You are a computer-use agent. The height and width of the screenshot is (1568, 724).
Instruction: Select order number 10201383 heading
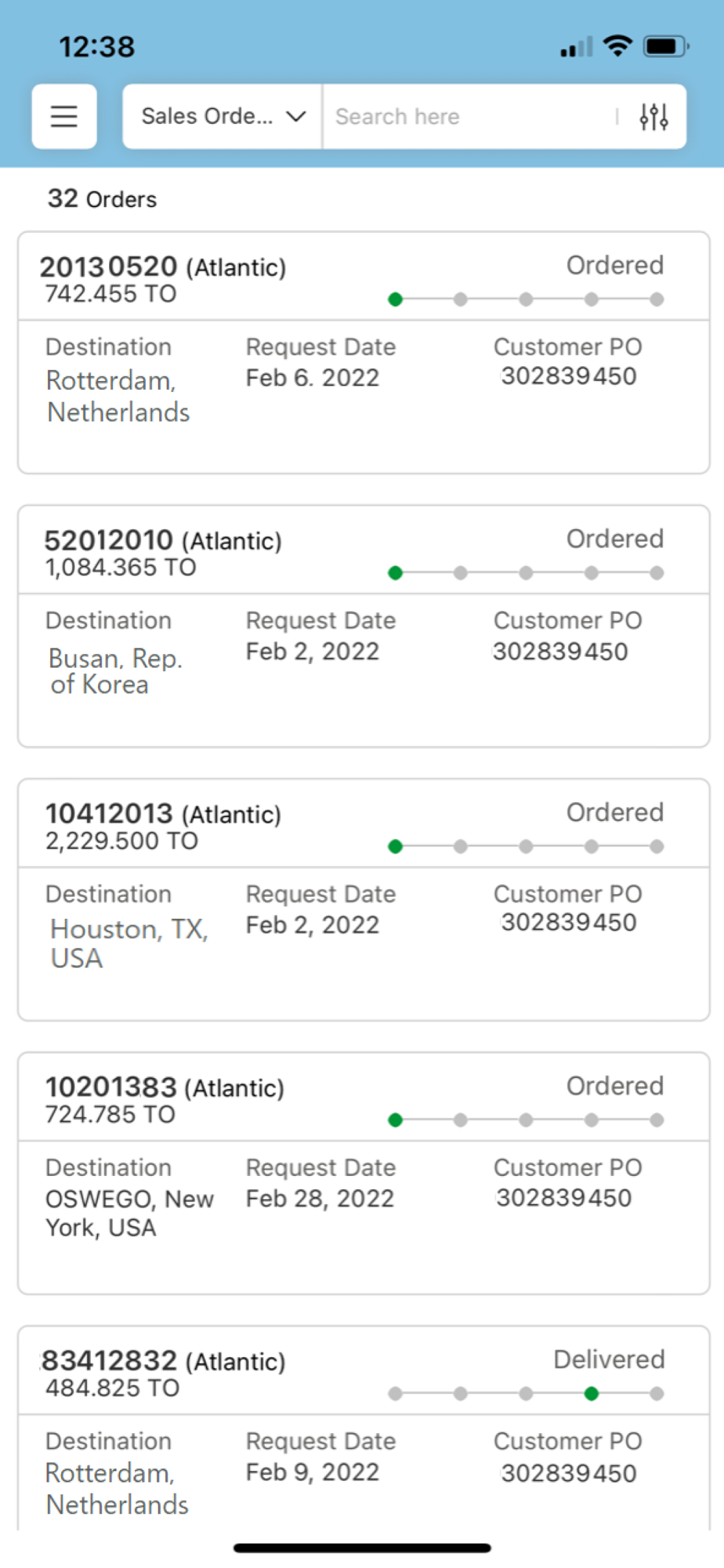pyautogui.click(x=110, y=1087)
